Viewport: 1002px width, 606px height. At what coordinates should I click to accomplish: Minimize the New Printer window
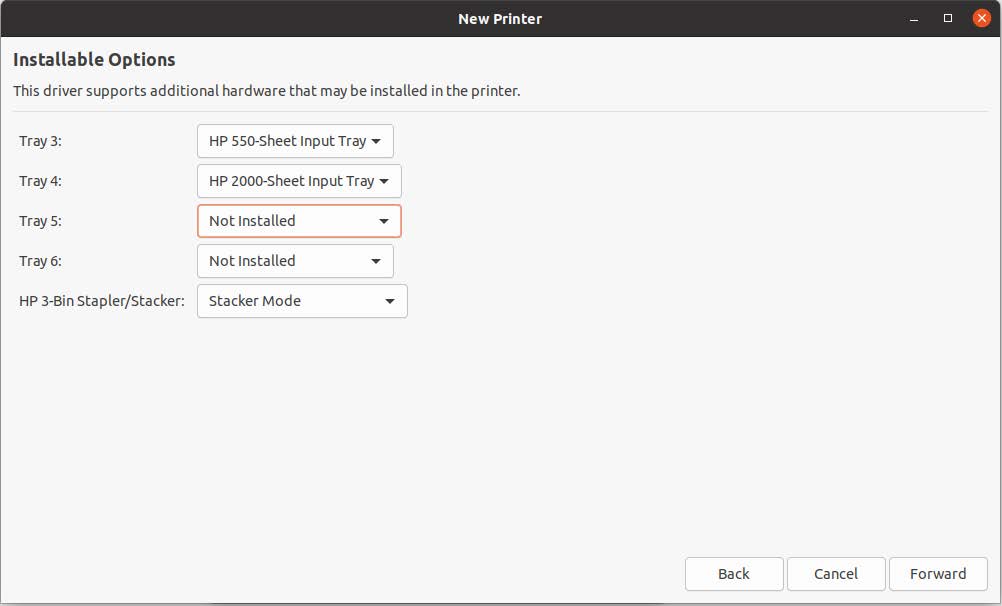915,18
